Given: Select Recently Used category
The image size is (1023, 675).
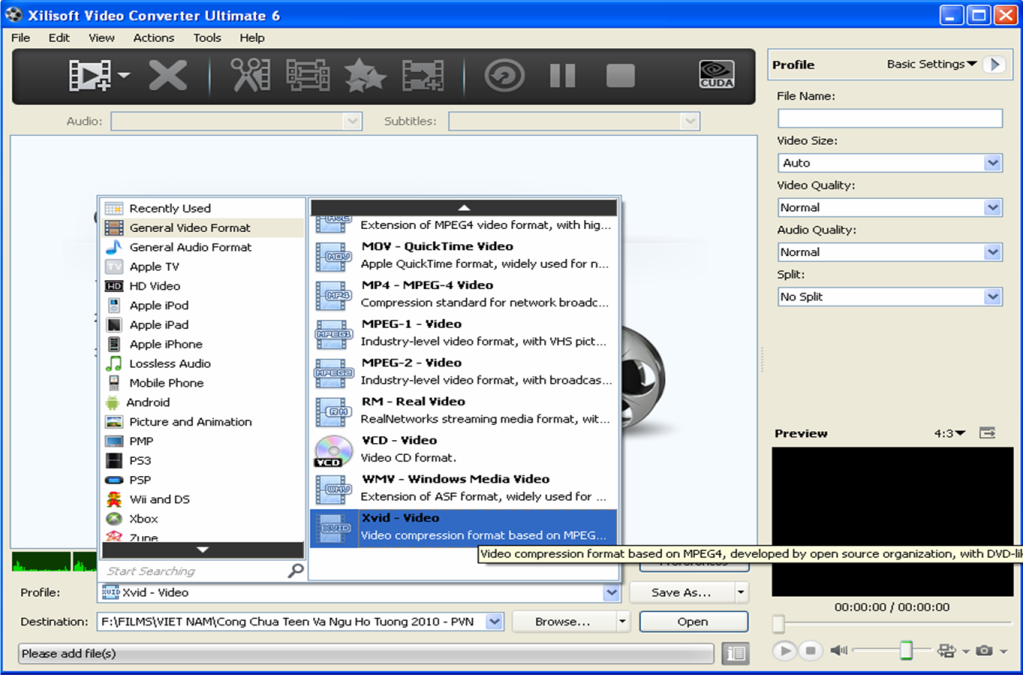Looking at the screenshot, I should tap(203, 208).
